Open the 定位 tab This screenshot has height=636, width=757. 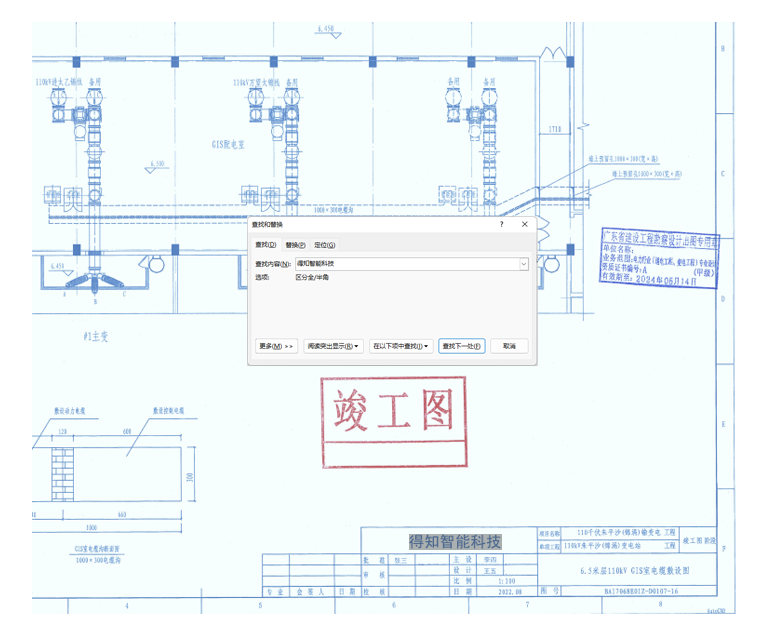[x=324, y=245]
